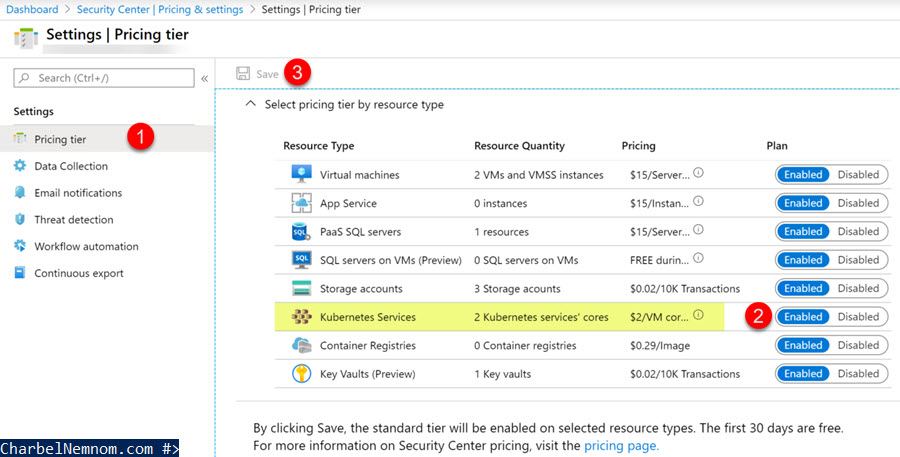Viewport: 900px width, 457px height.
Task: Disable the Container Registries plan
Action: 858,345
